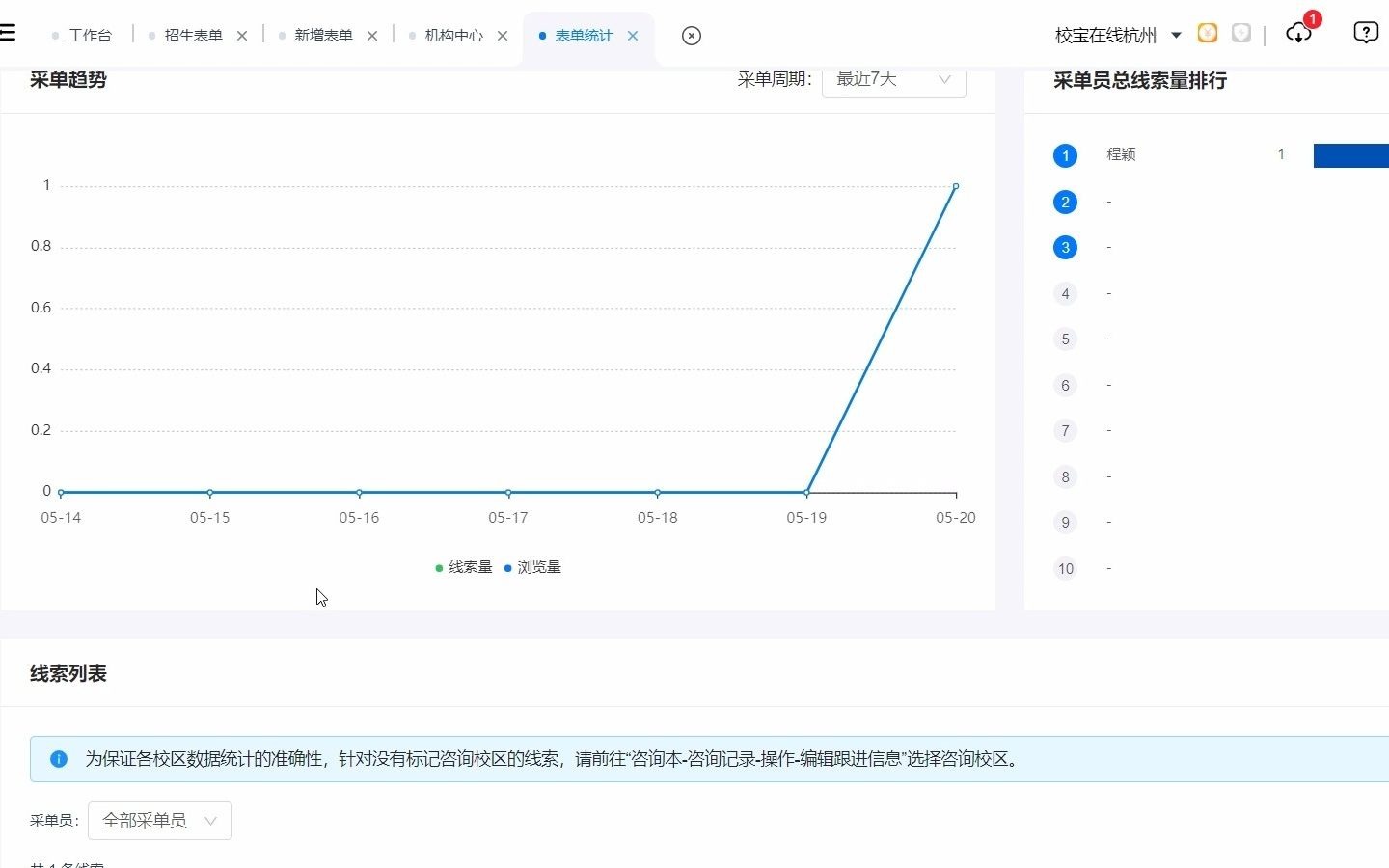Open the hamburger menu icon
This screenshot has width=1389, height=868.
pyautogui.click(x=8, y=33)
